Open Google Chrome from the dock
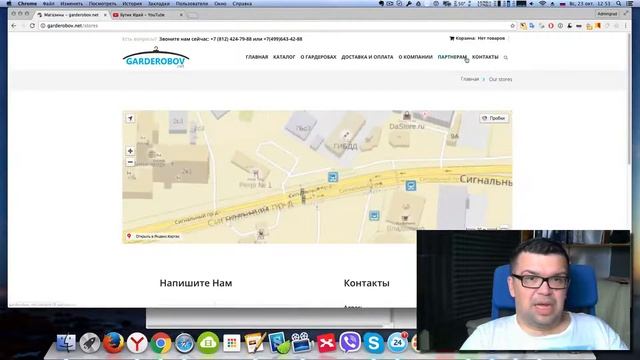 click(x=160, y=343)
